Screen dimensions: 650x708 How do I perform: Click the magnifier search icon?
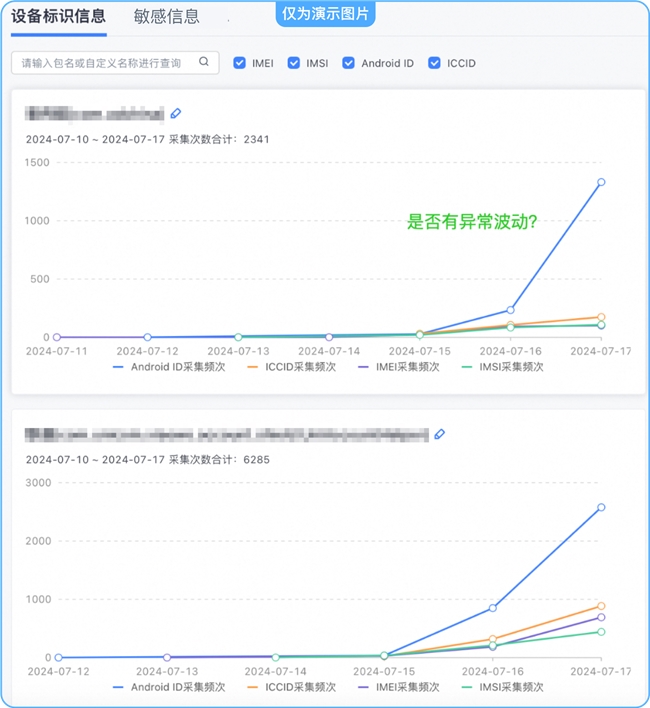tap(204, 62)
